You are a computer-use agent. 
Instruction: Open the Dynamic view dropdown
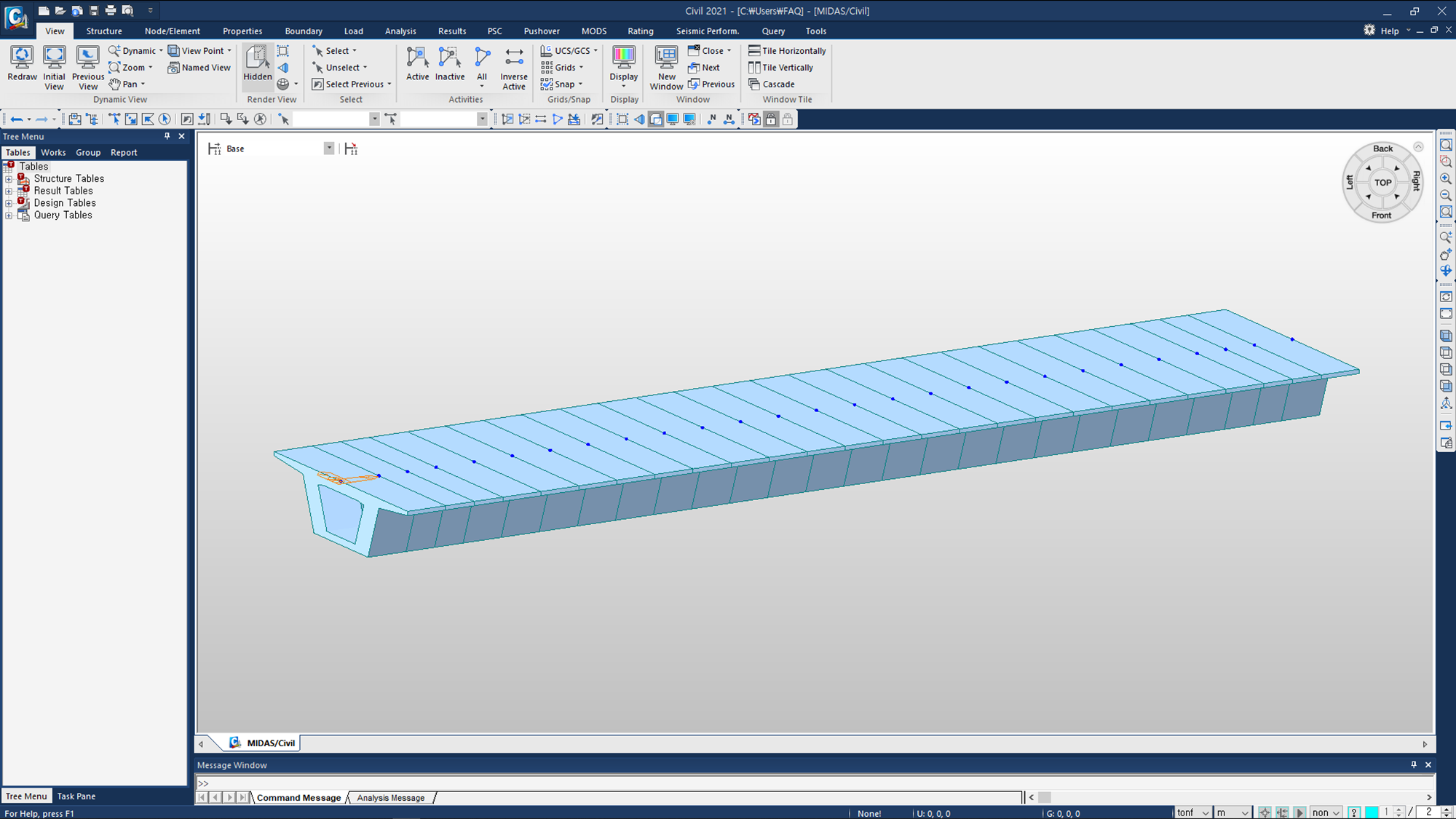point(136,51)
